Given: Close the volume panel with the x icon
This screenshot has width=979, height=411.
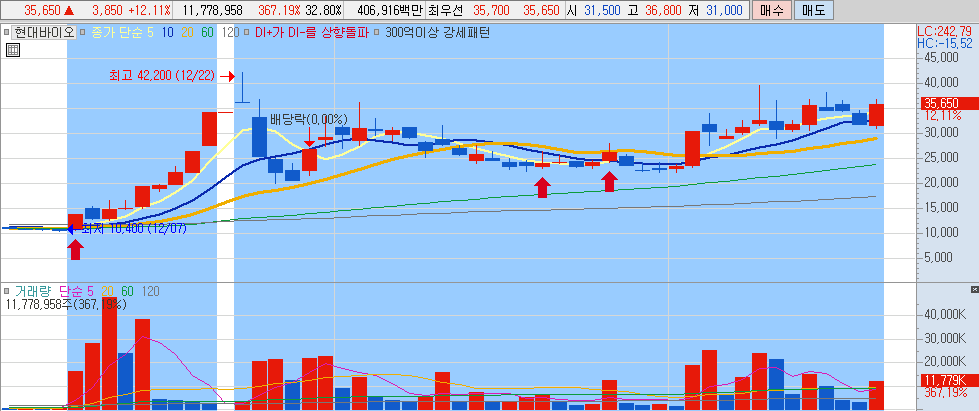Looking at the screenshot, I should point(975,290).
